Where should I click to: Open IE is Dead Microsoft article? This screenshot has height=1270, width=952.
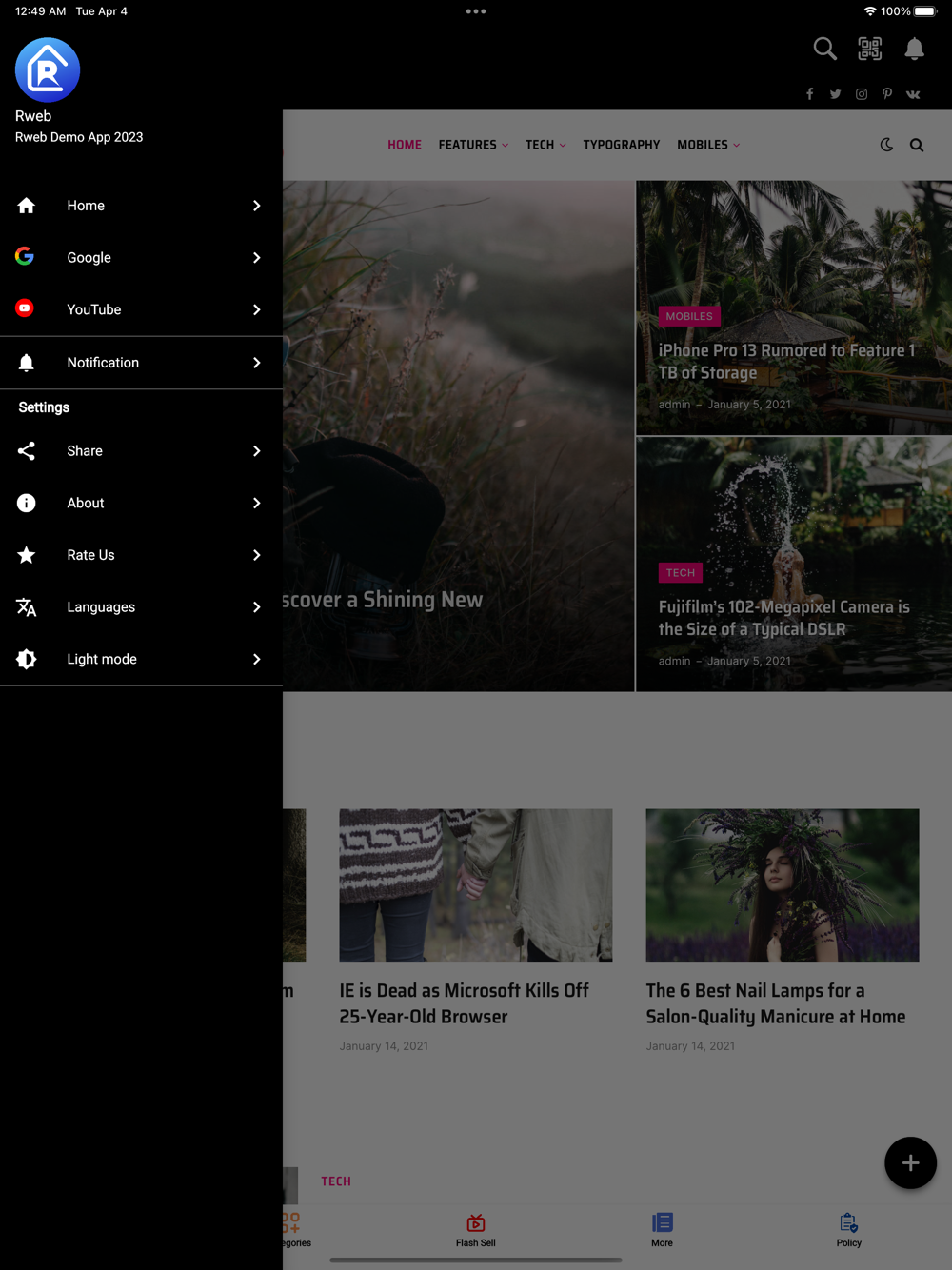[x=465, y=1003]
